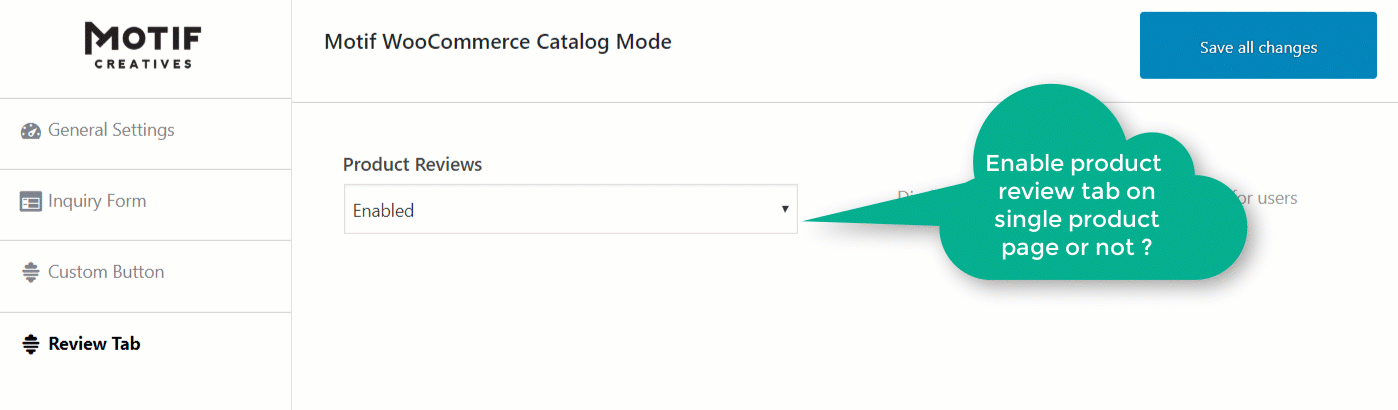Click the General Settings gauge icon

click(31, 131)
